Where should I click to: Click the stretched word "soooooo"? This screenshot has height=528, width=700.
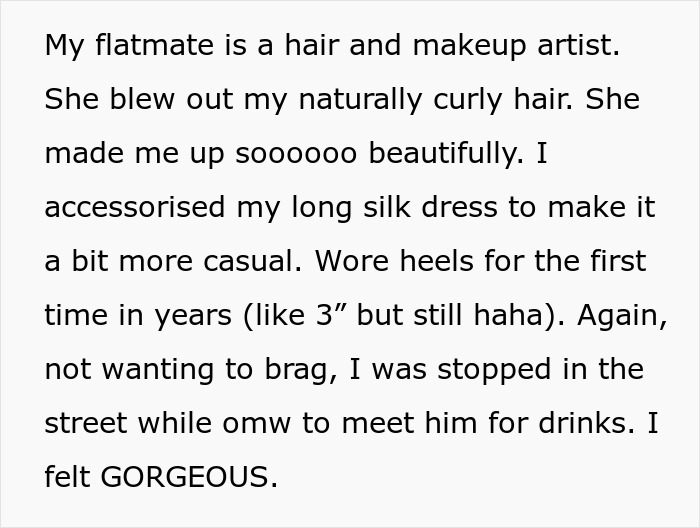(x=296, y=154)
